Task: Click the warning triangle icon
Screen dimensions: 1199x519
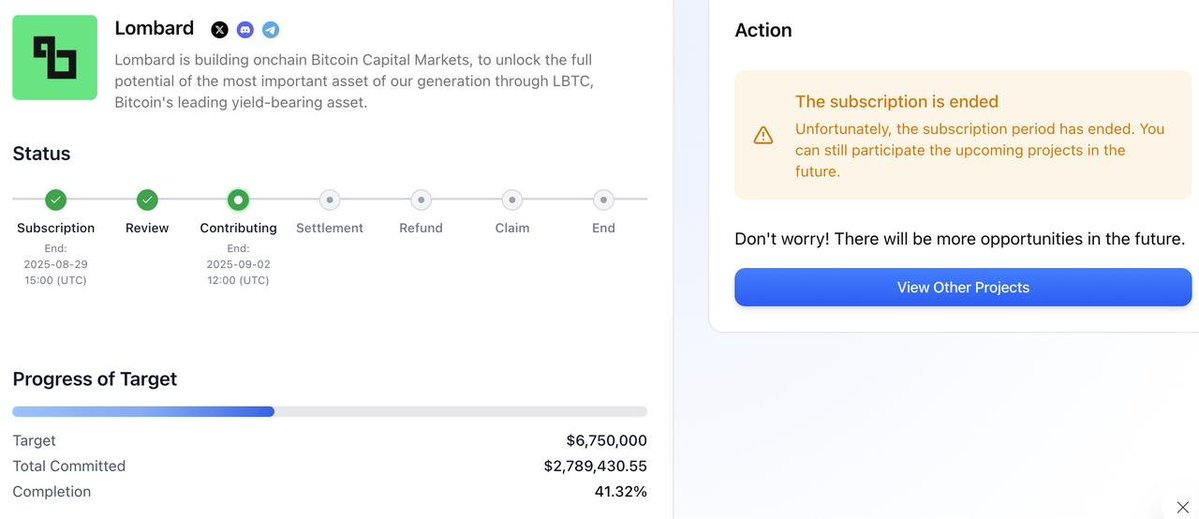Action: pyautogui.click(x=763, y=135)
